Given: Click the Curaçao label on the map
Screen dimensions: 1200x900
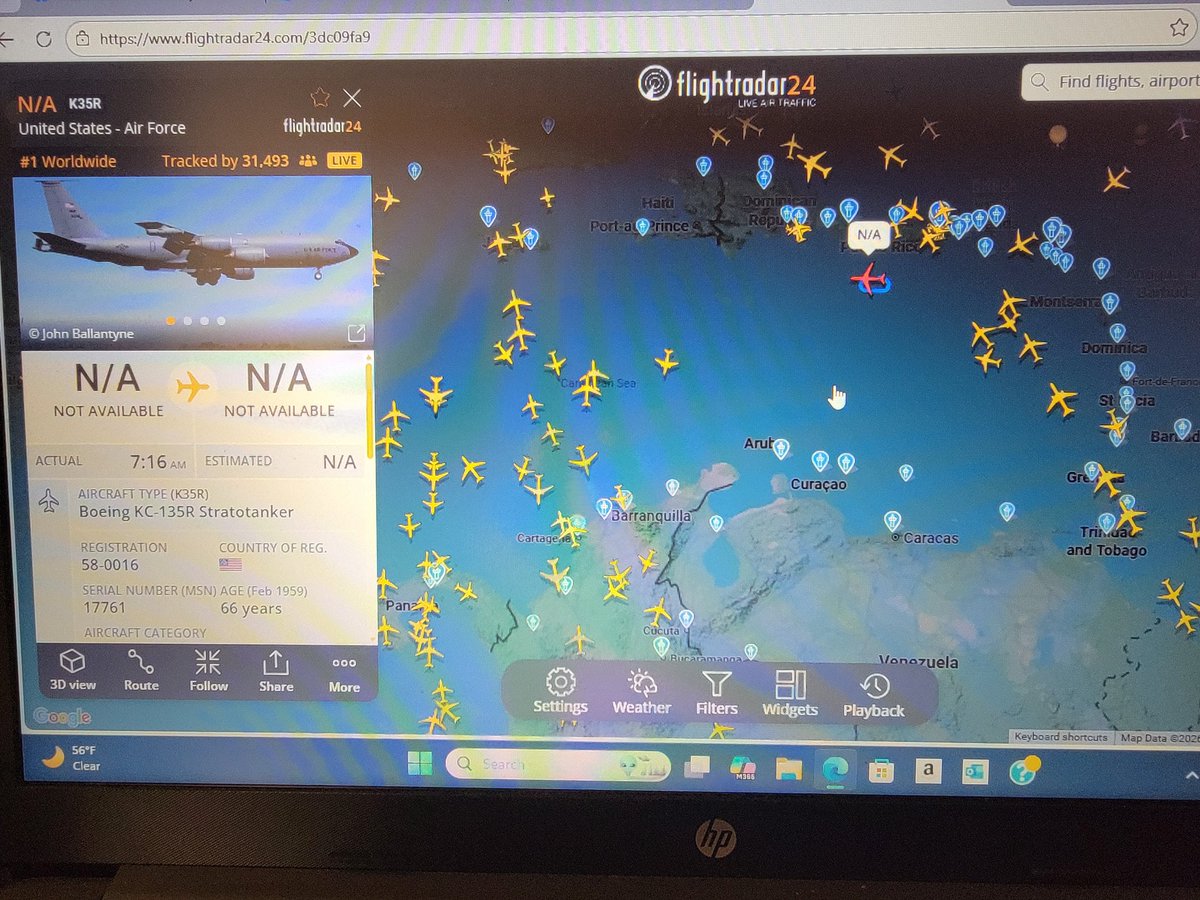Looking at the screenshot, I should click(x=818, y=484).
